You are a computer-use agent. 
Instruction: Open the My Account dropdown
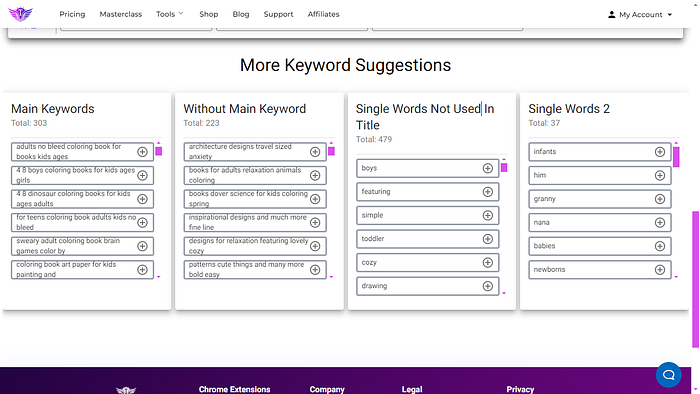640,15
